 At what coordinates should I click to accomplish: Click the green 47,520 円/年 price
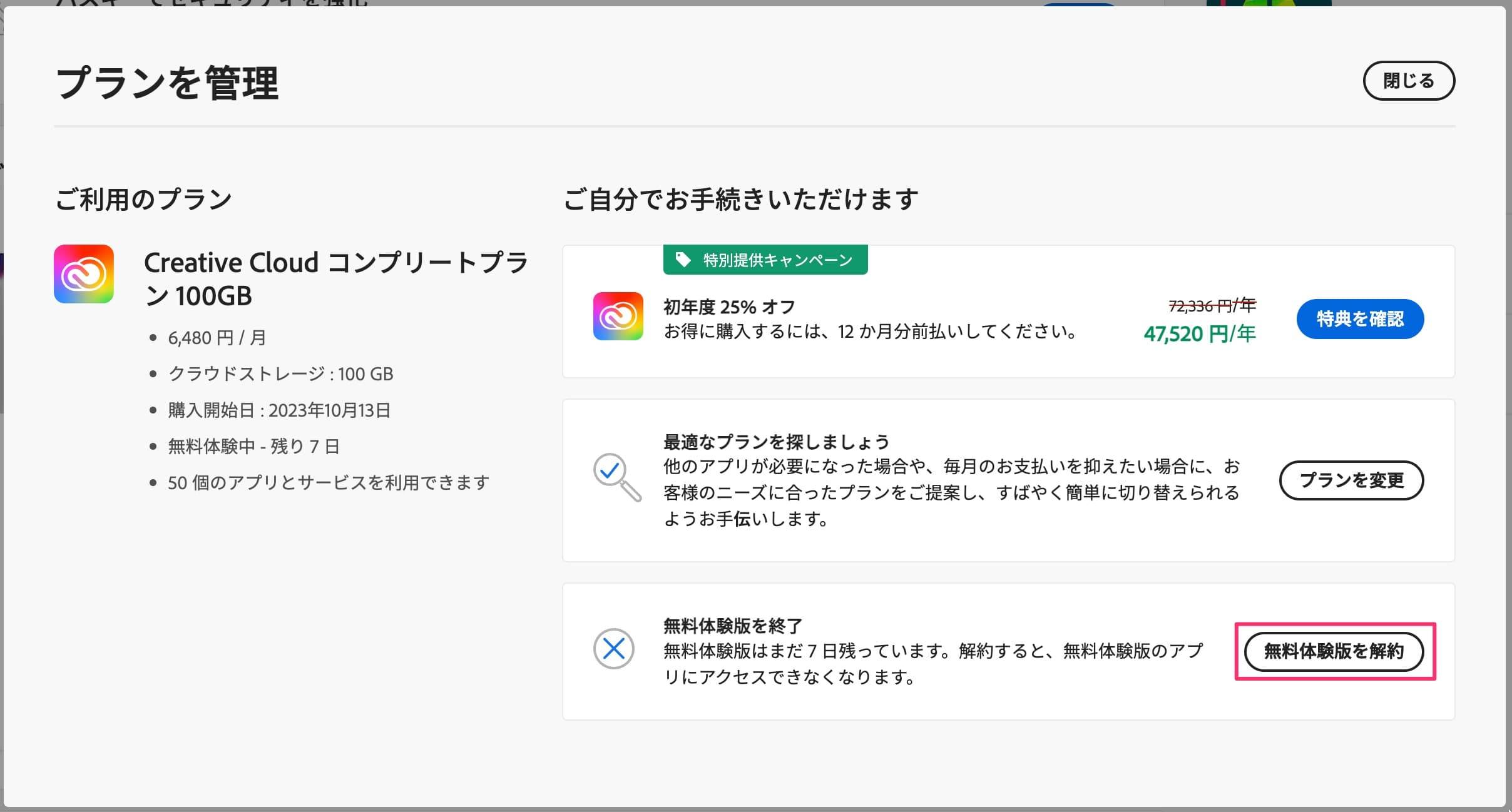click(1200, 334)
